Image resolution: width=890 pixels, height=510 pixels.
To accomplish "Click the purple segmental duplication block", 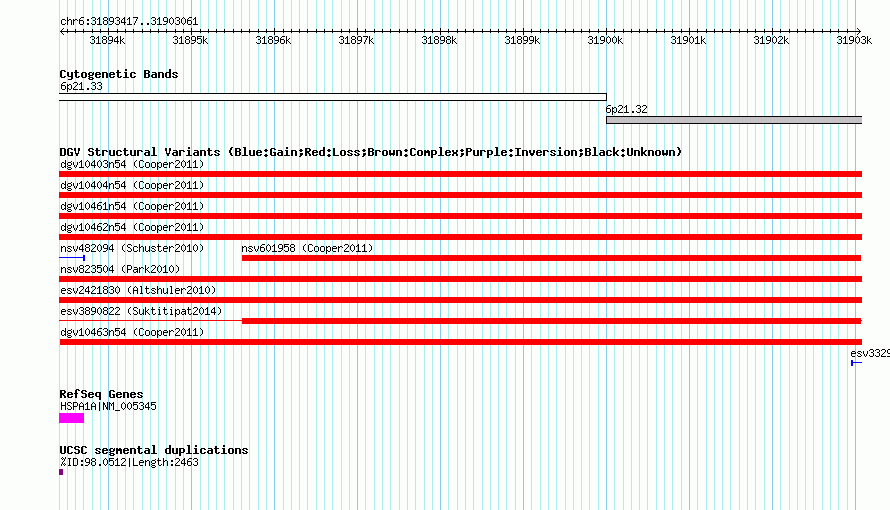I will click(x=61, y=472).
